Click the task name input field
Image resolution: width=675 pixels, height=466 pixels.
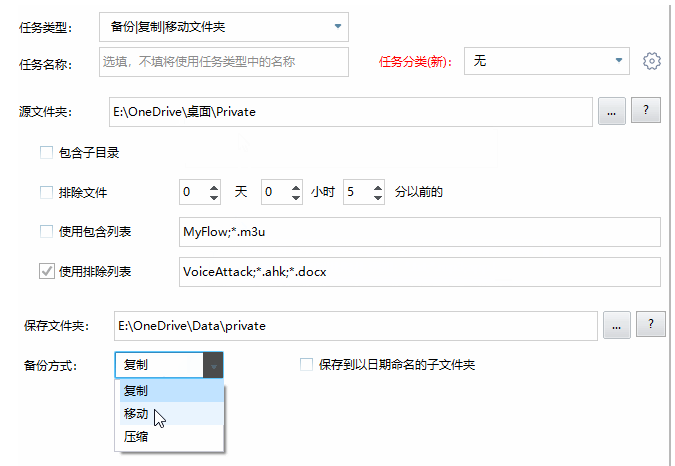click(223, 62)
